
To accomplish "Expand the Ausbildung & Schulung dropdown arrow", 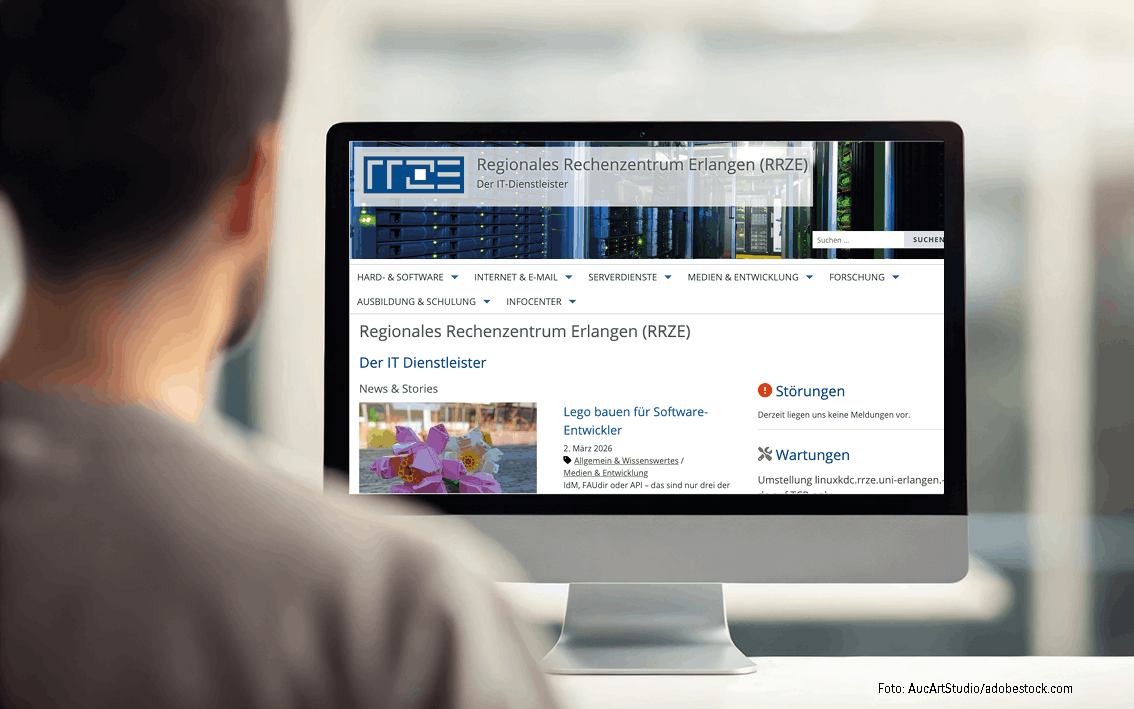I will [x=487, y=302].
